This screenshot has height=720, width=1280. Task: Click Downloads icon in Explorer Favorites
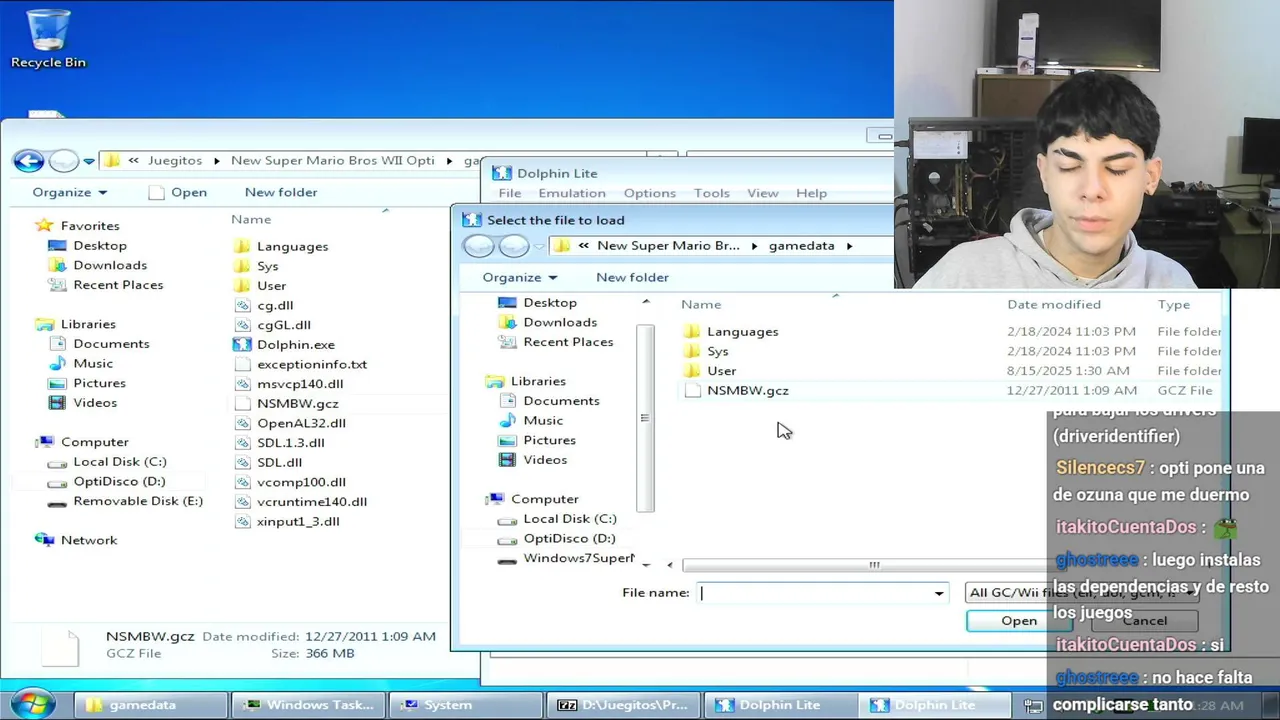point(57,265)
